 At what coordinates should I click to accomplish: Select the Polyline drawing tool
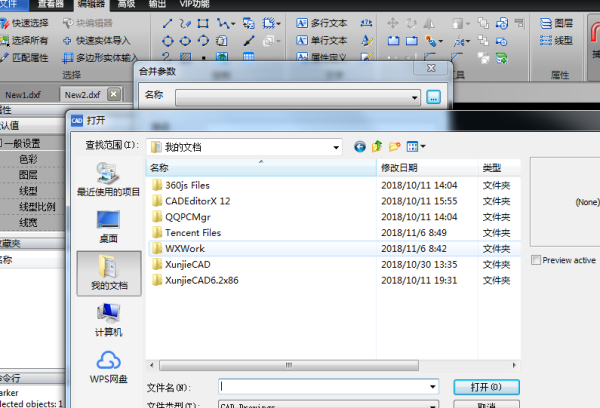tap(222, 24)
